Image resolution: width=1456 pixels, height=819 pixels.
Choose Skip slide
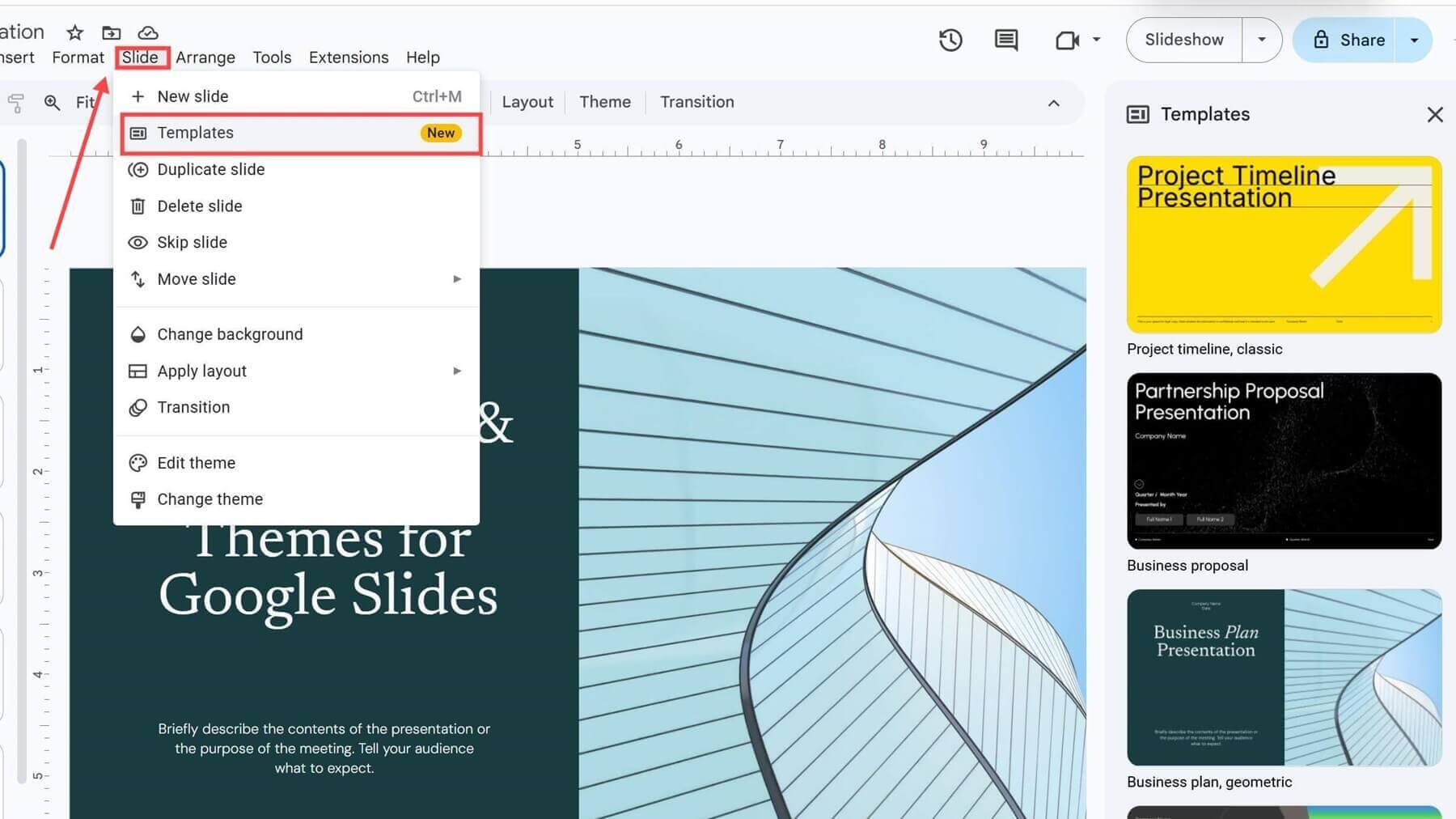(x=296, y=242)
